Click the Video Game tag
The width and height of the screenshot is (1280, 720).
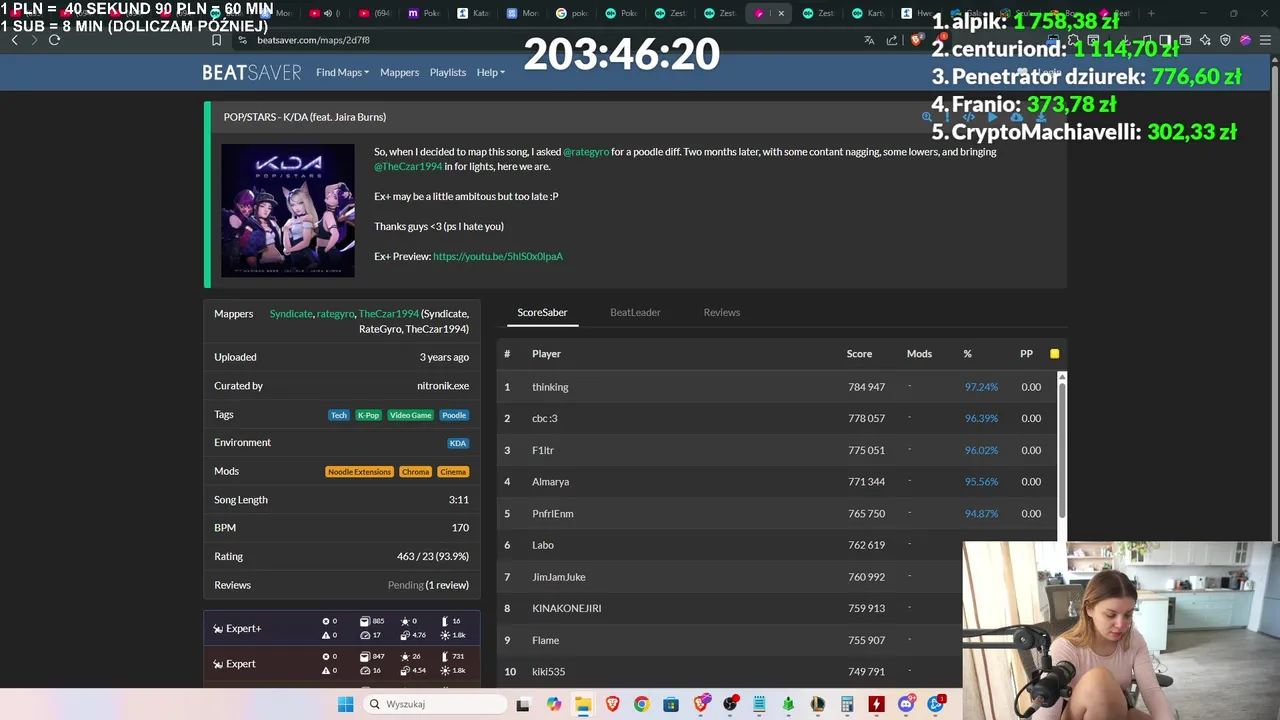click(x=411, y=415)
